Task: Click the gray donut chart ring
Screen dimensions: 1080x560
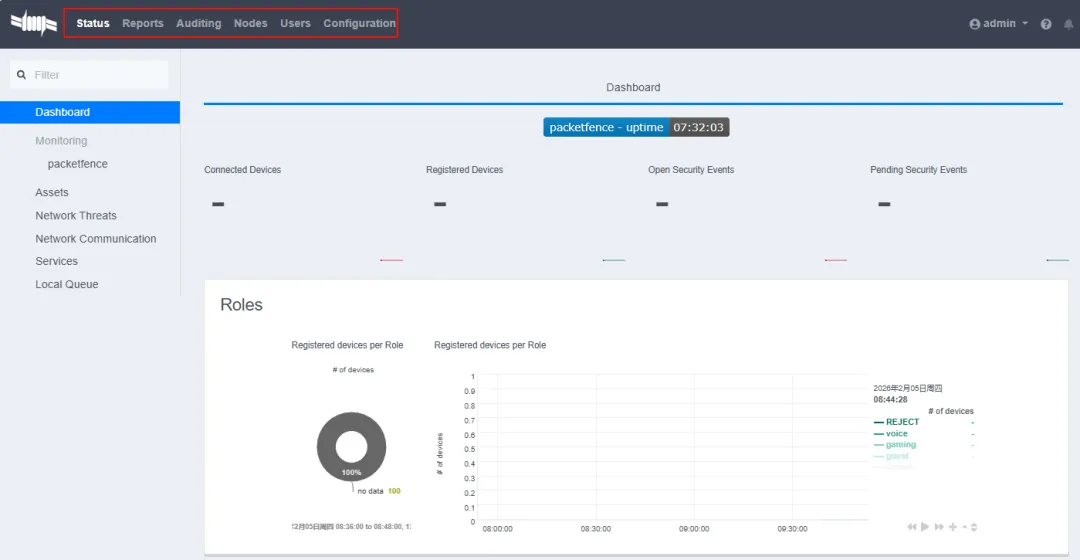Action: pyautogui.click(x=326, y=448)
